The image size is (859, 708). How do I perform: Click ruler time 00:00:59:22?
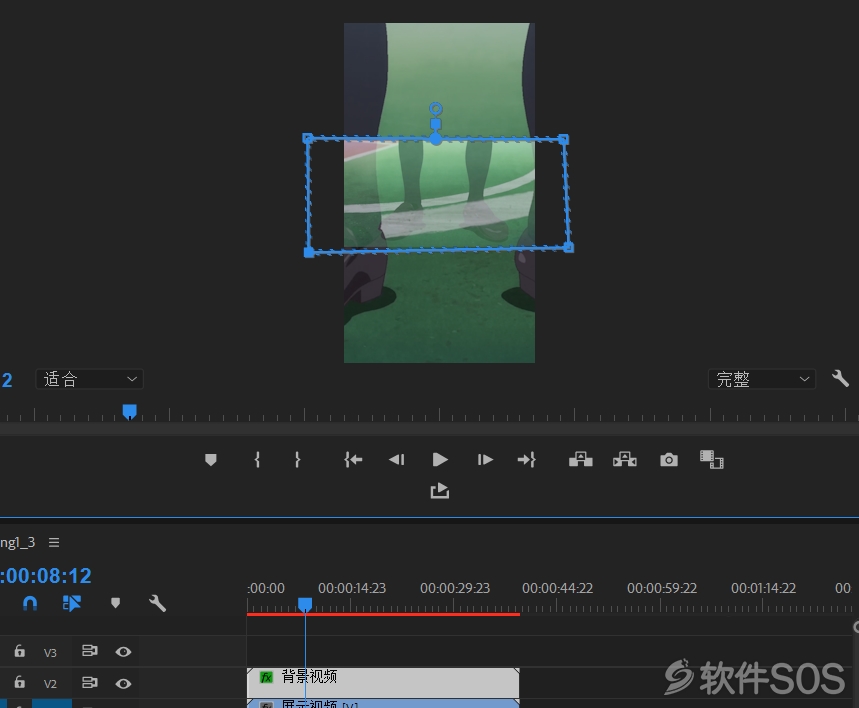coord(662,589)
